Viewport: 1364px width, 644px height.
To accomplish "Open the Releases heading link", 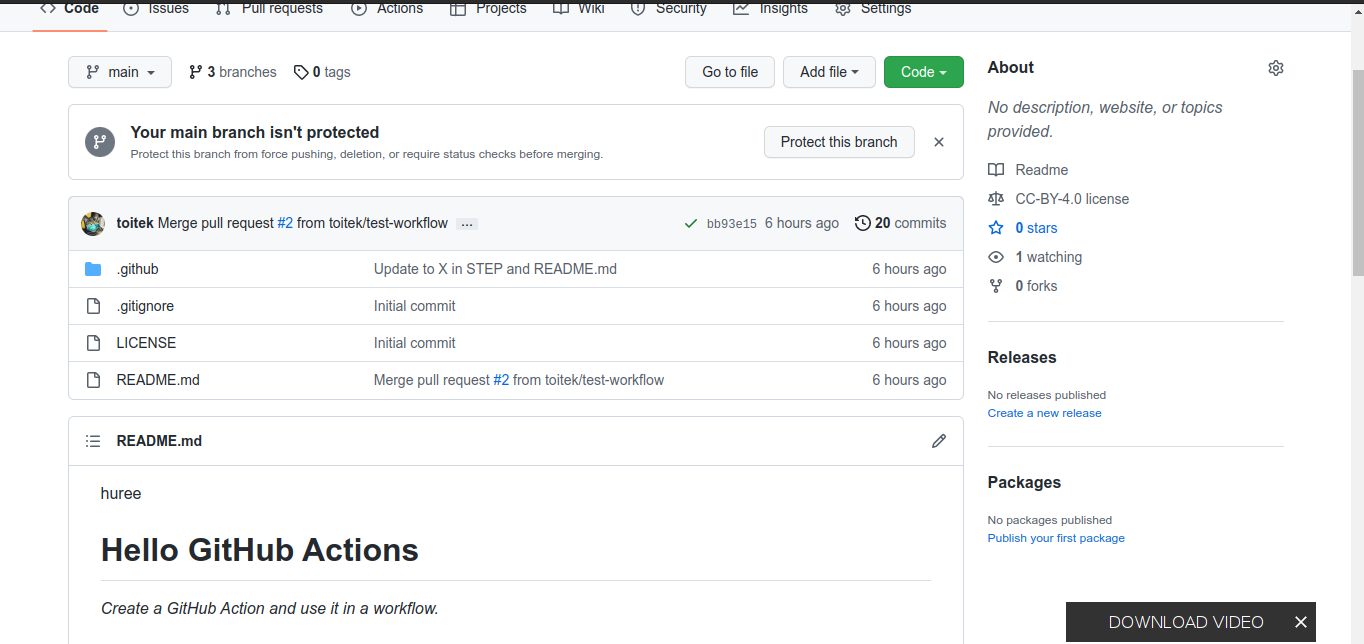I will click(1022, 358).
